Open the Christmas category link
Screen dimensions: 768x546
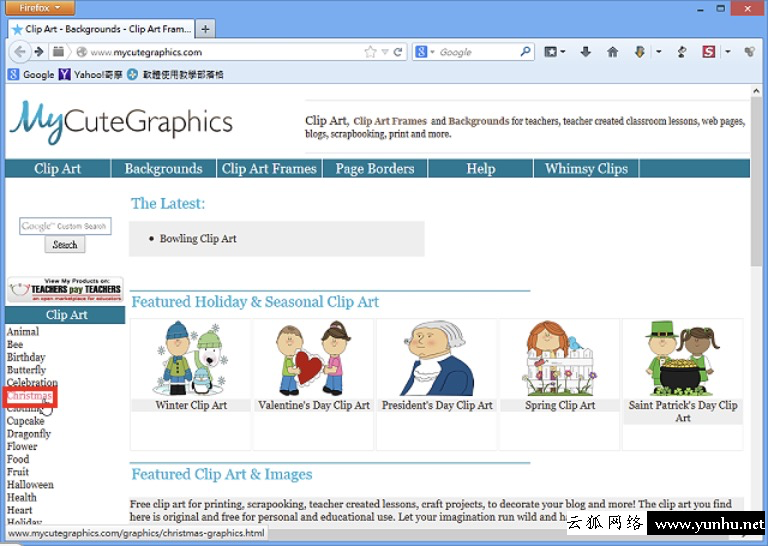[x=29, y=395]
